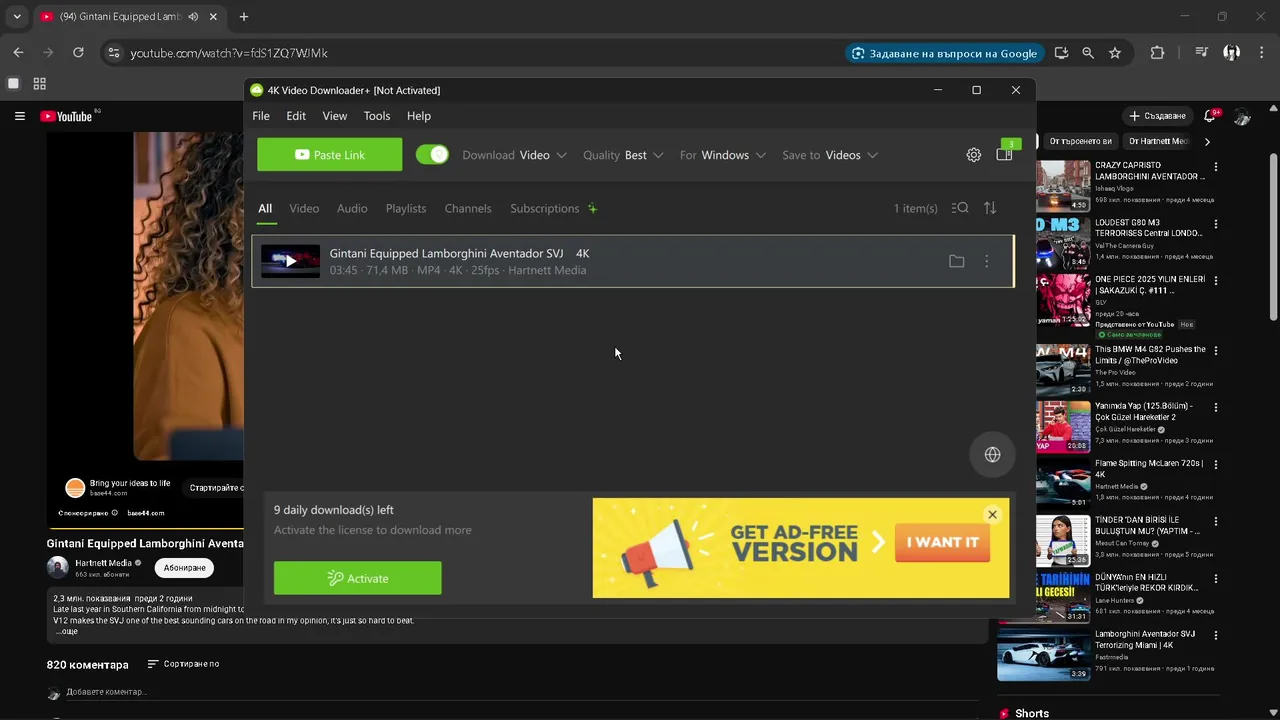Click the Chrome site information icon
1280x720 pixels.
(113, 53)
